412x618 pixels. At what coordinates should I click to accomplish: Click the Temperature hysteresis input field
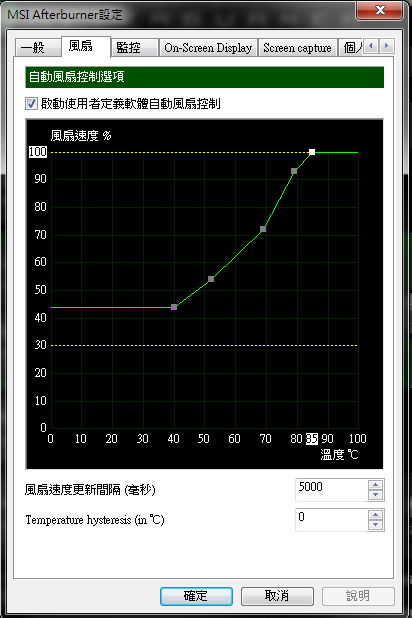point(331,519)
